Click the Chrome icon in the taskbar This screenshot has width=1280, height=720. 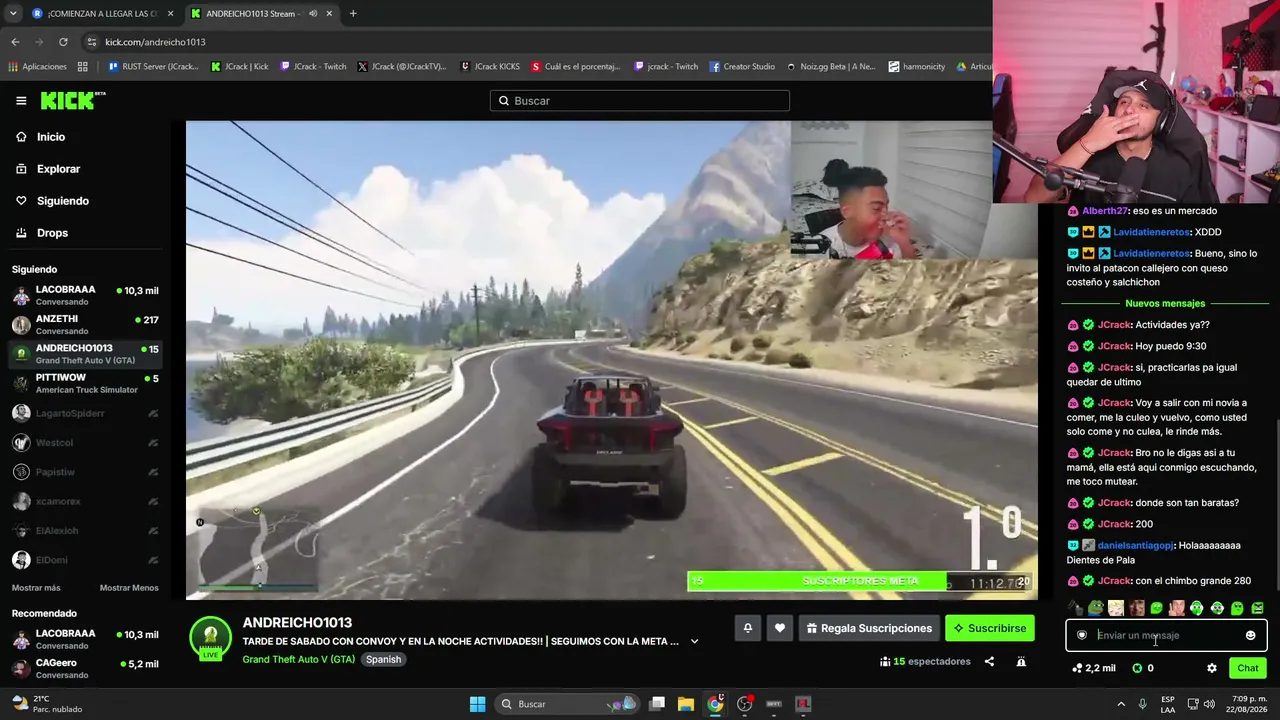click(x=715, y=704)
